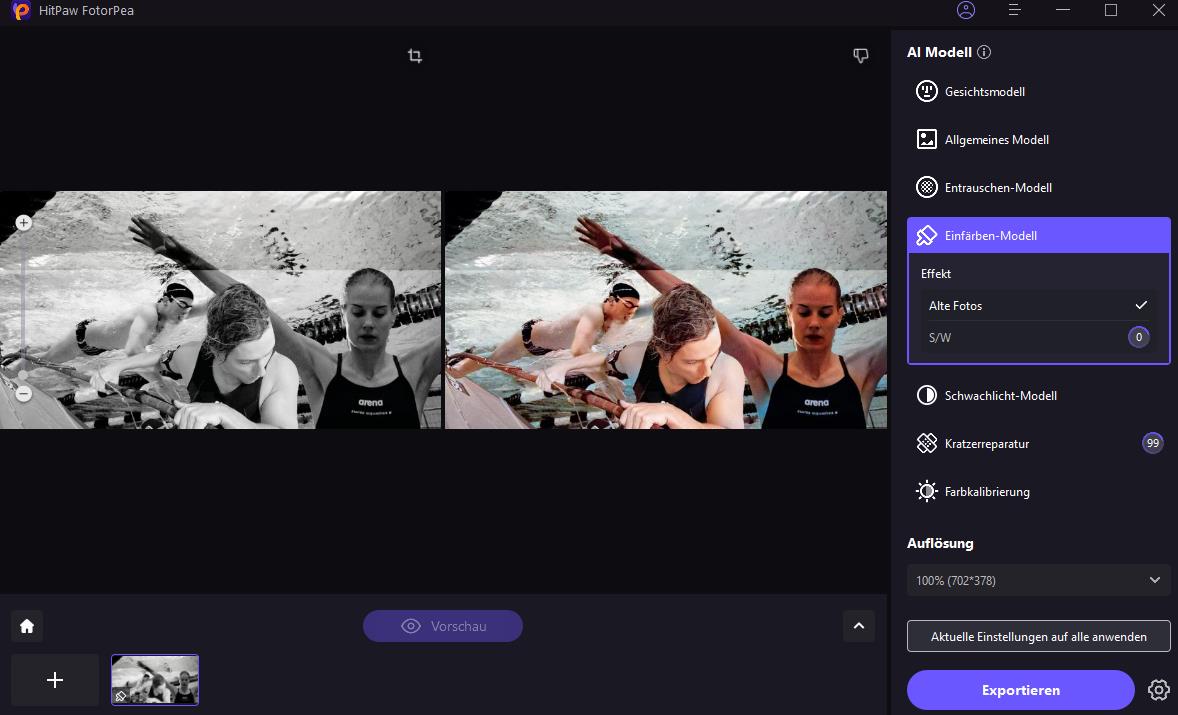
Task: Zoom out with the minus icon
Action: coord(23,394)
